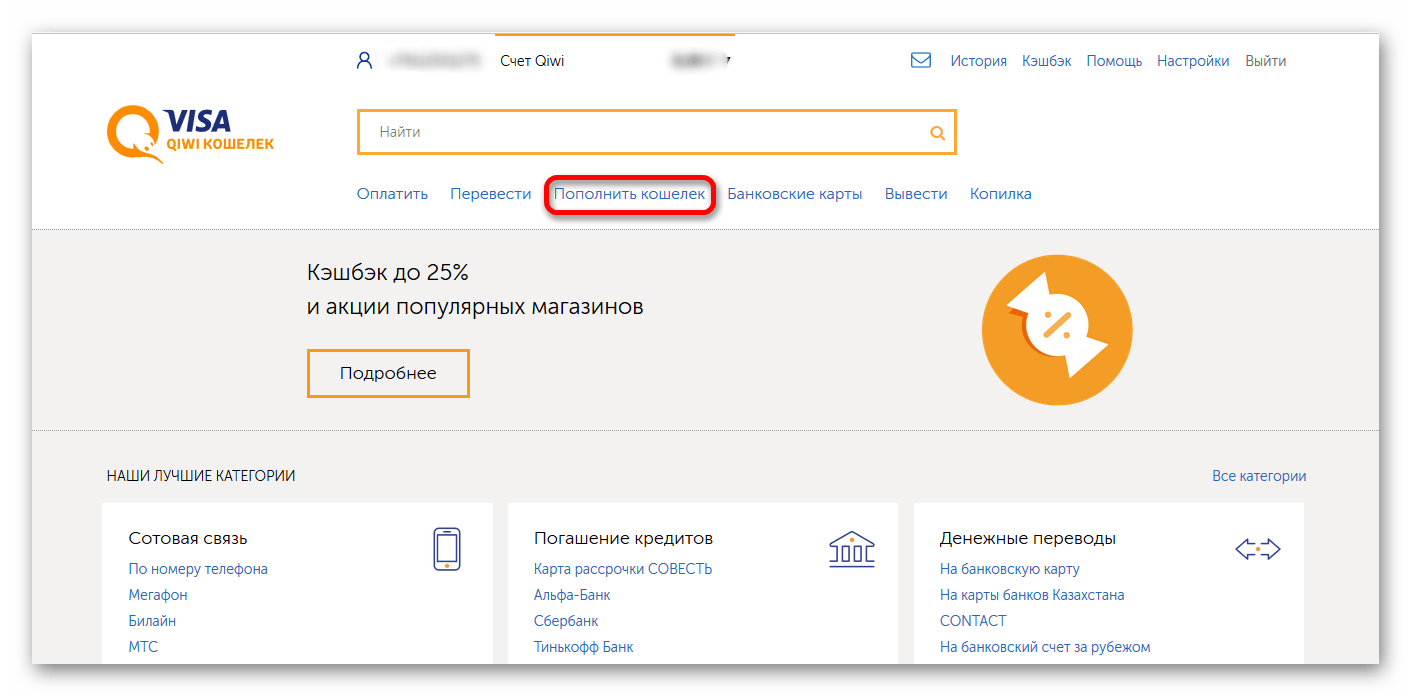Image resolution: width=1411 pixels, height=696 pixels.
Task: Open the Пополнить кошелек menu item
Action: (629, 194)
